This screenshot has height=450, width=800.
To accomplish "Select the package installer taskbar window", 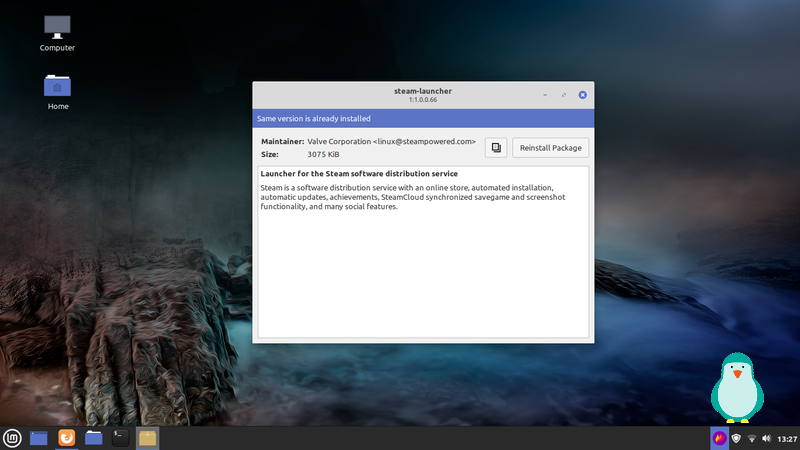I will (x=147, y=438).
